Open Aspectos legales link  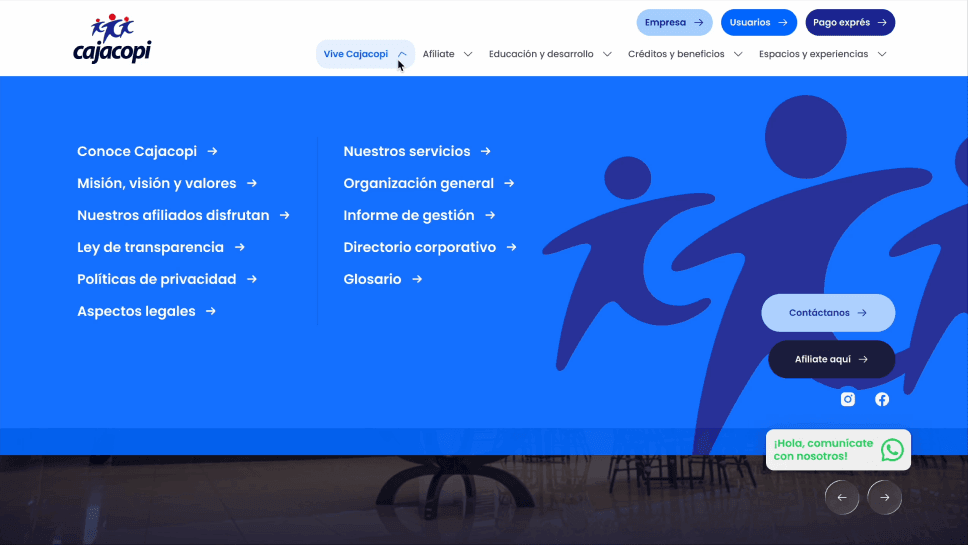click(136, 311)
